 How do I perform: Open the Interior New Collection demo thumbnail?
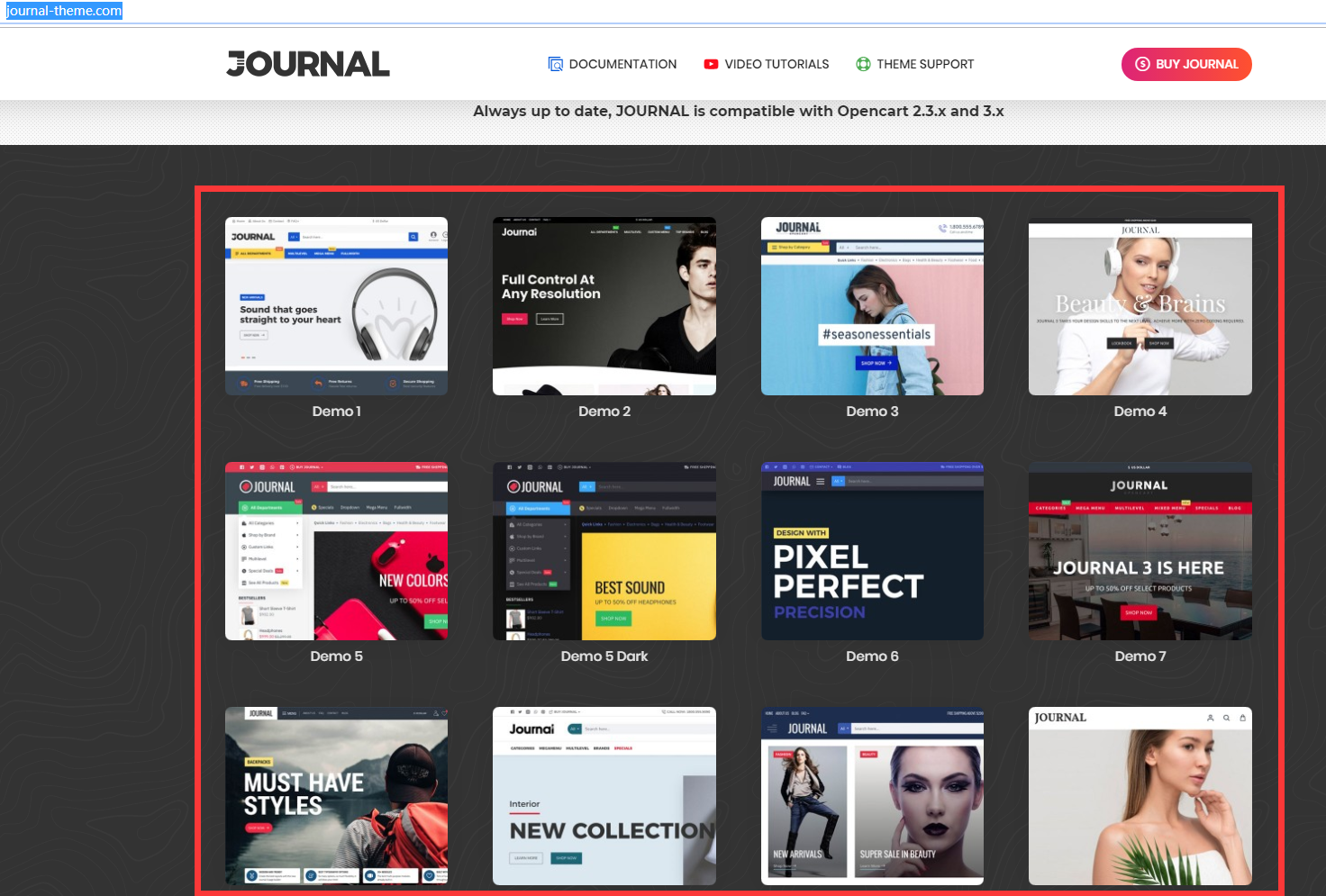click(604, 796)
